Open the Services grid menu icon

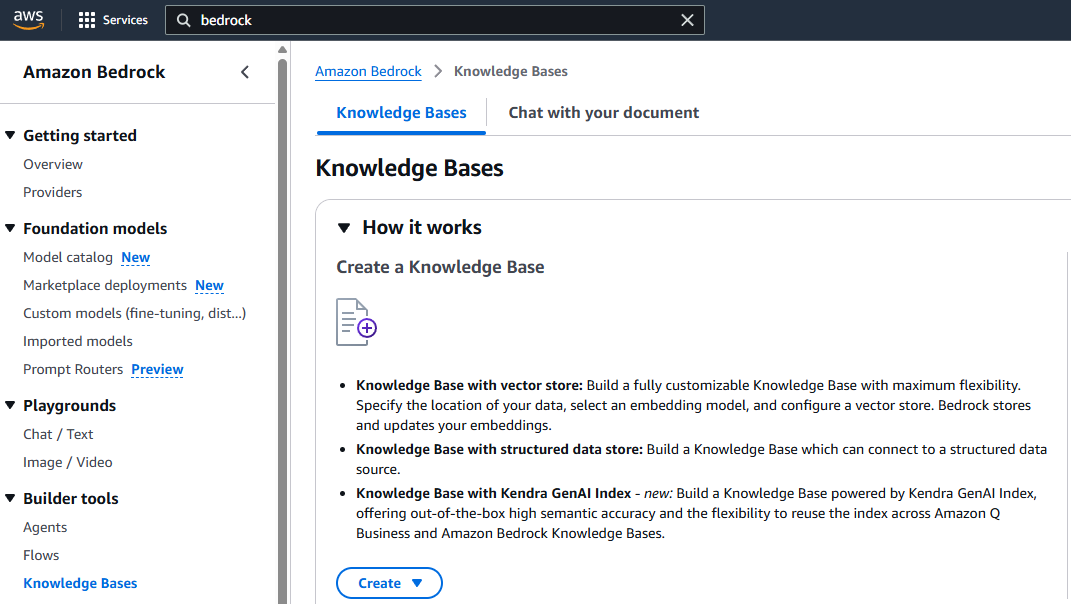click(87, 20)
